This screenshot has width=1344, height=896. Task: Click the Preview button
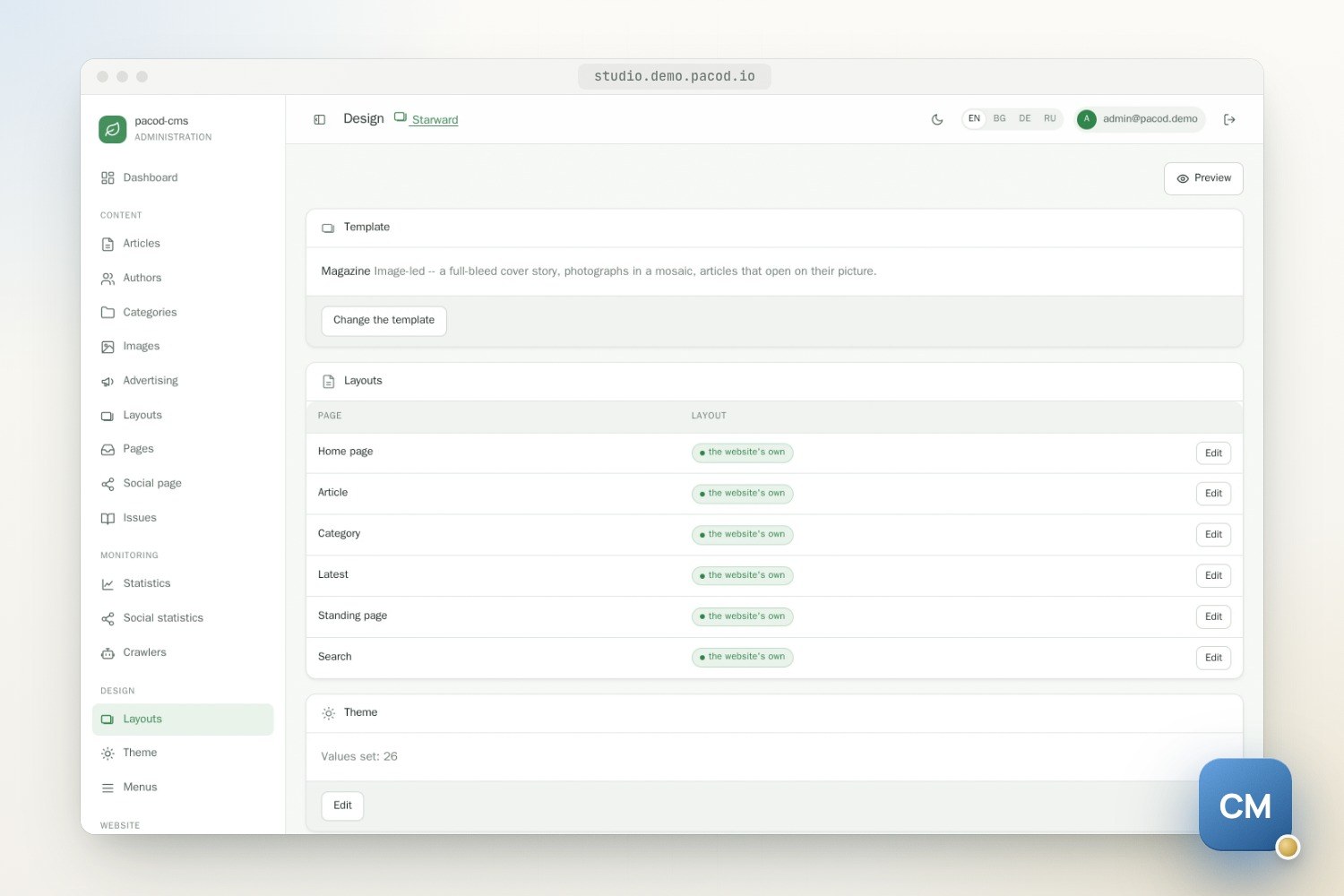pyautogui.click(x=1203, y=178)
